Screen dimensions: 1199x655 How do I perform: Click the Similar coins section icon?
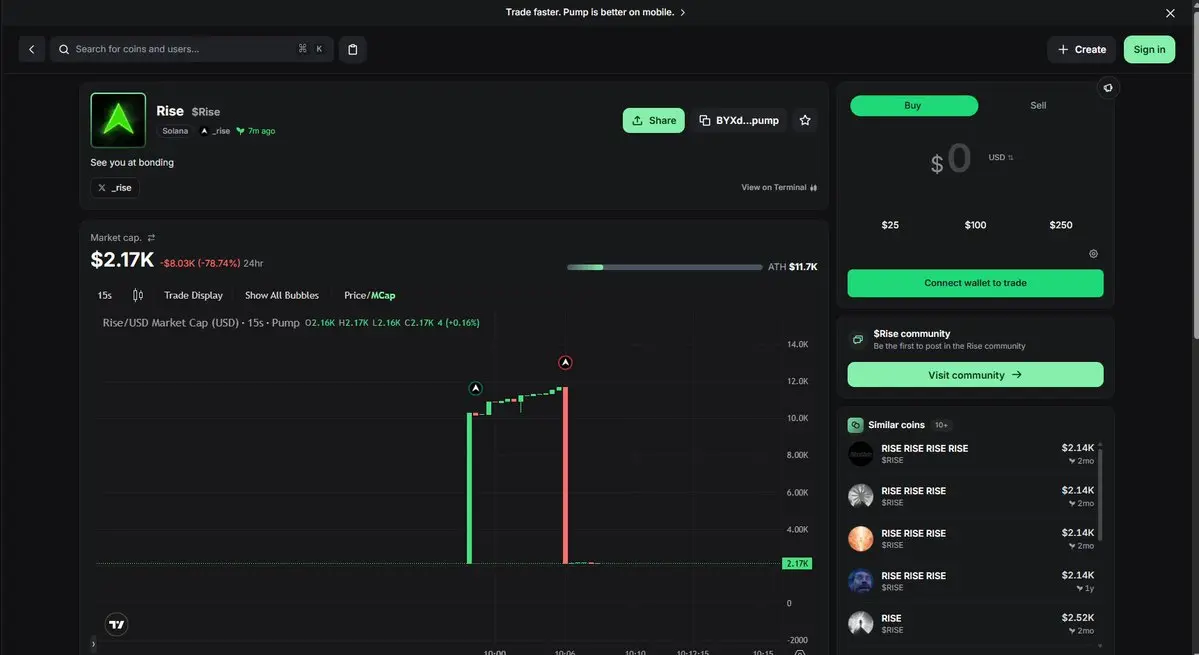coord(856,425)
